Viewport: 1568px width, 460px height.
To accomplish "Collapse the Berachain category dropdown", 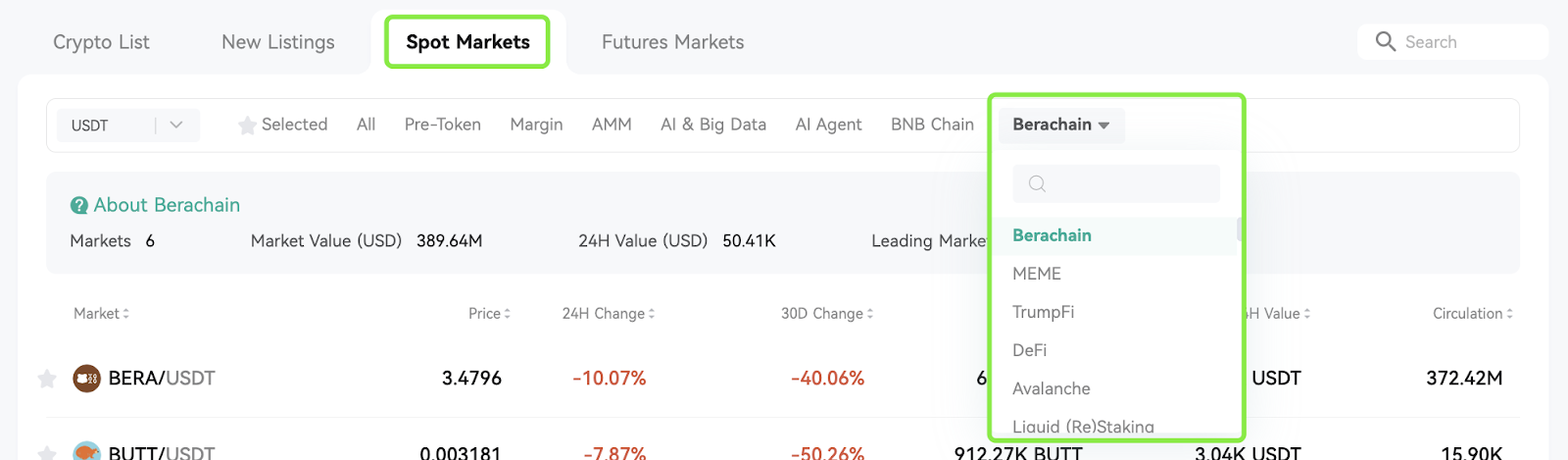I will click(1061, 125).
